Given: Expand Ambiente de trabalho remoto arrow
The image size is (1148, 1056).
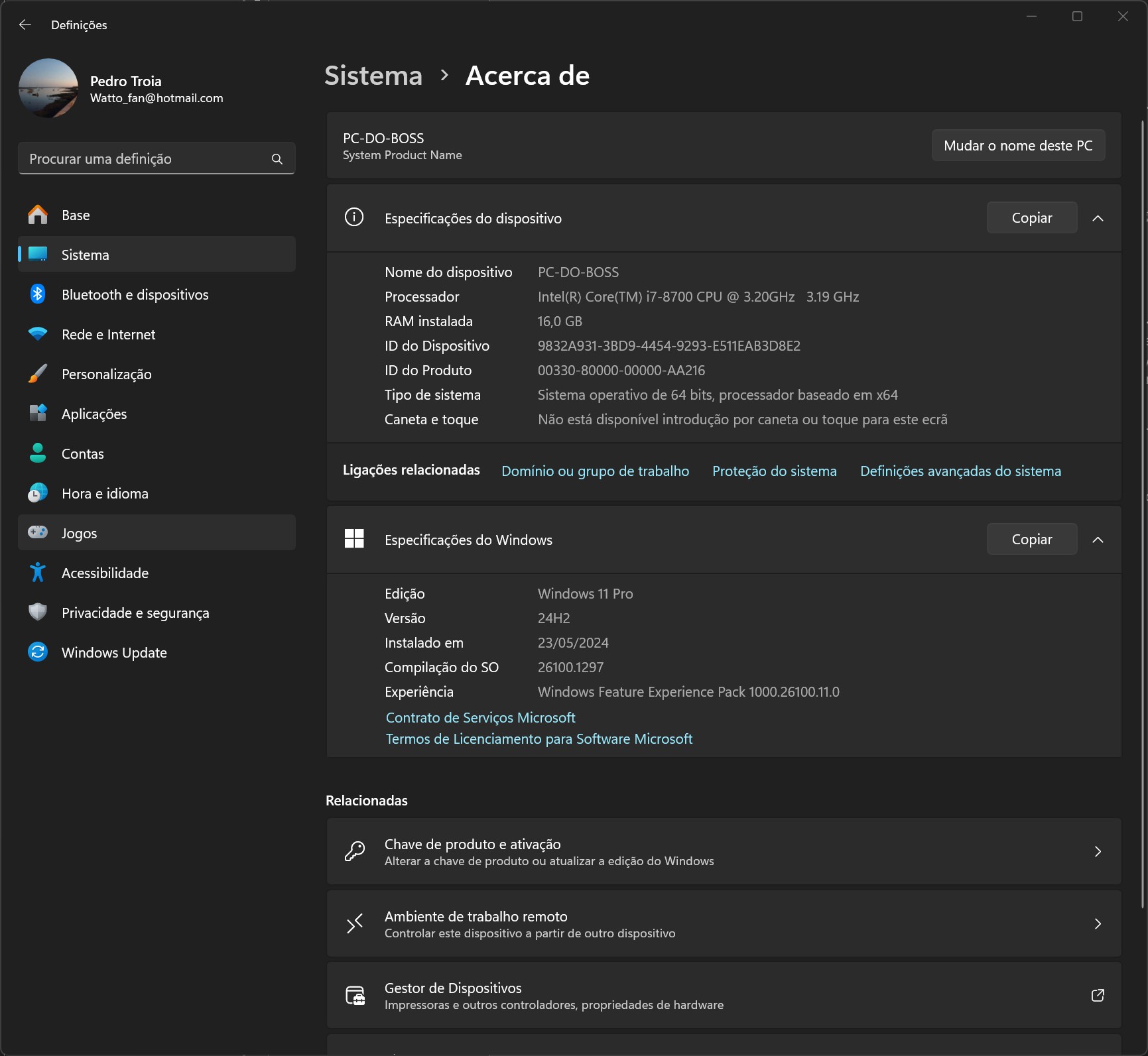Looking at the screenshot, I should coord(1098,923).
